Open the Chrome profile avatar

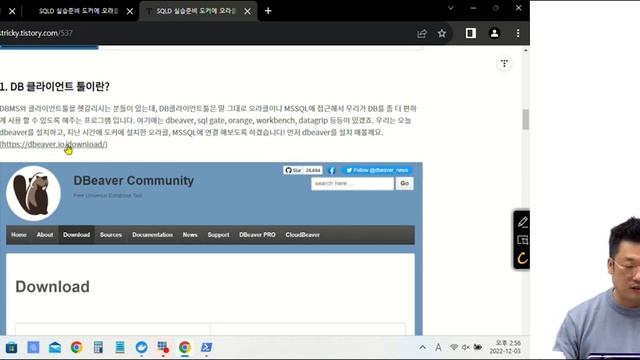pos(494,33)
